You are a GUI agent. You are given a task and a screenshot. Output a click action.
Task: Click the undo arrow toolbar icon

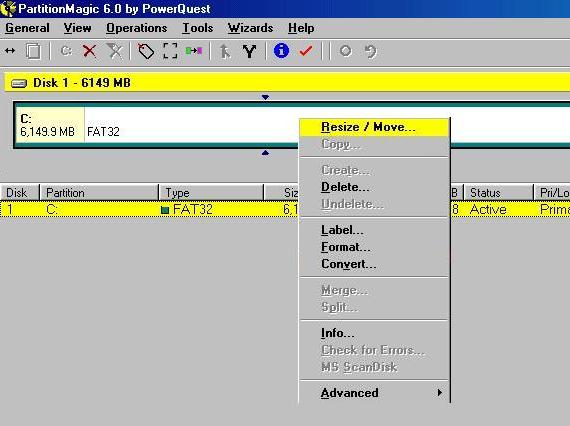pyautogui.click(x=370, y=51)
